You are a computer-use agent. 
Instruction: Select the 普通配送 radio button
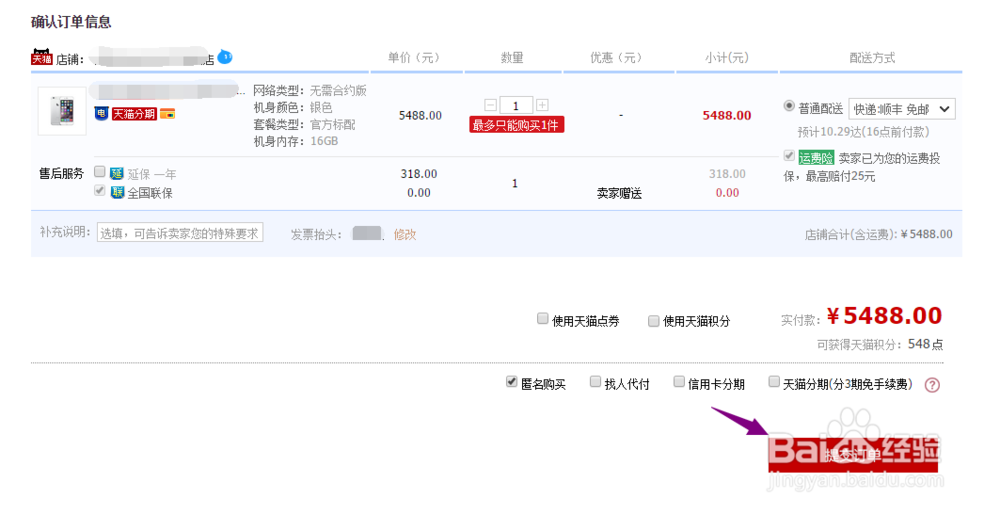(790, 106)
